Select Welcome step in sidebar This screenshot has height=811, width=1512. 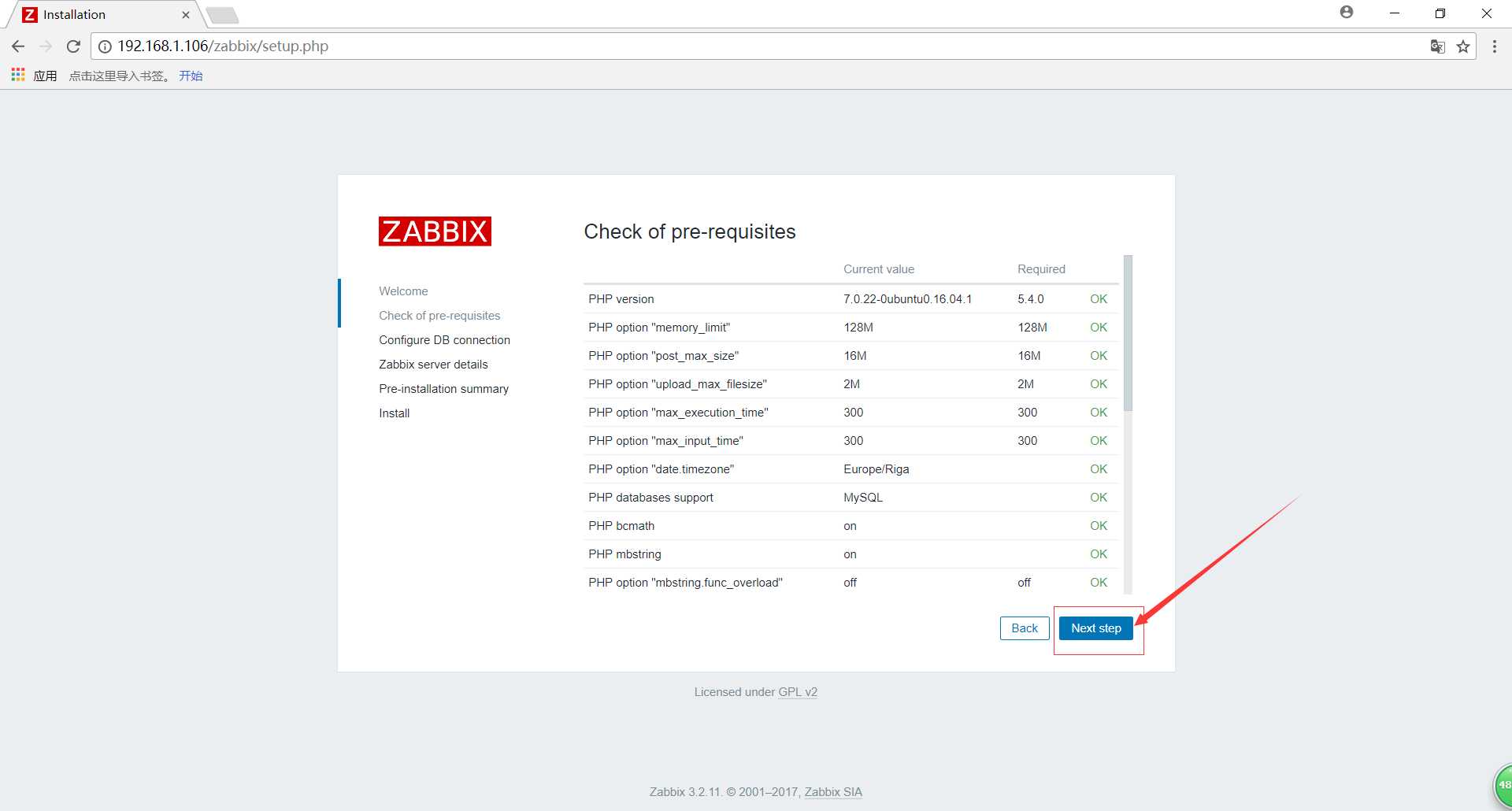coord(403,291)
